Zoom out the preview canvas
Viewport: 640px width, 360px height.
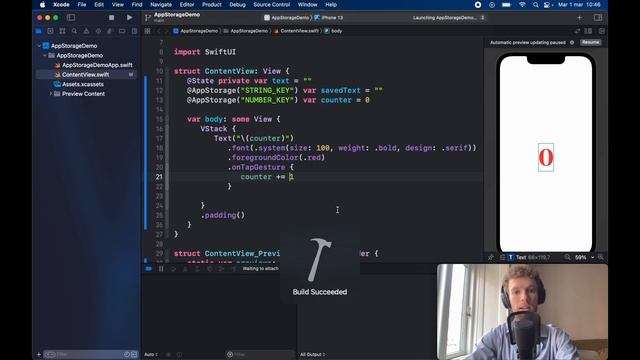pyautogui.click(x=567, y=258)
